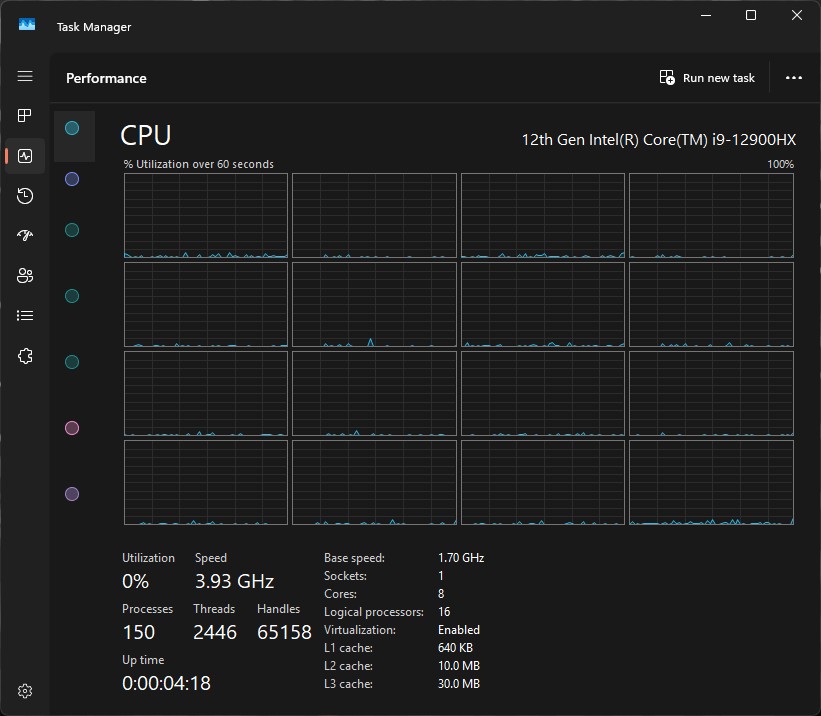Click the Task Manager window title text
821x716 pixels.
[94, 27]
